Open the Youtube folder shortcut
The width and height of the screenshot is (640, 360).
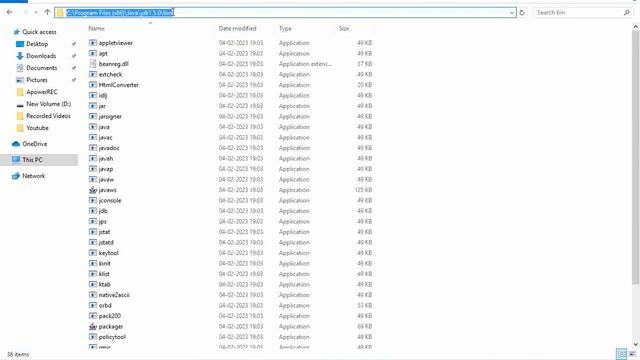coord(37,128)
